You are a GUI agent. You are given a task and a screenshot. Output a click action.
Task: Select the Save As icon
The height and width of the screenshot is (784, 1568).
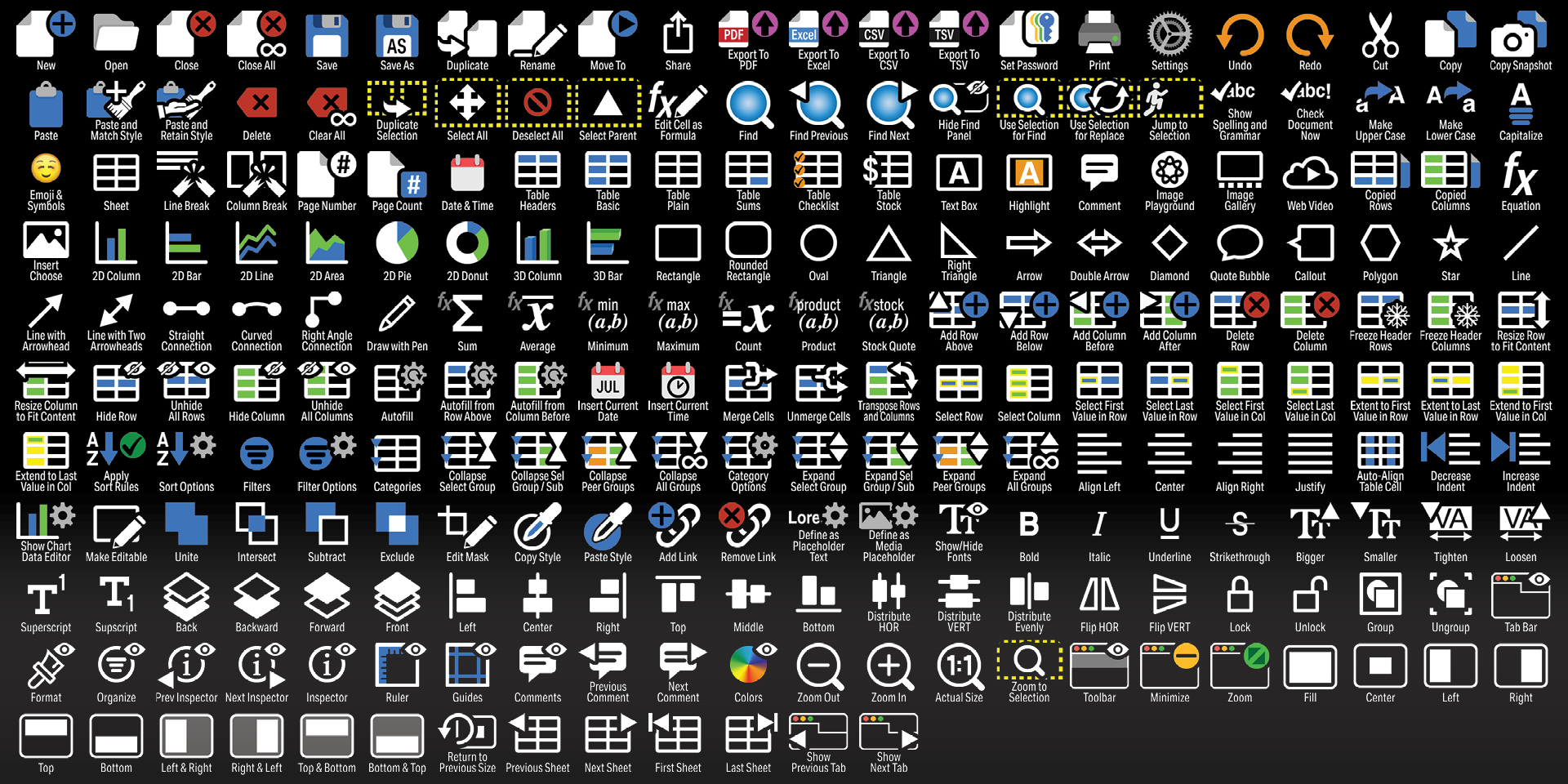[397, 34]
